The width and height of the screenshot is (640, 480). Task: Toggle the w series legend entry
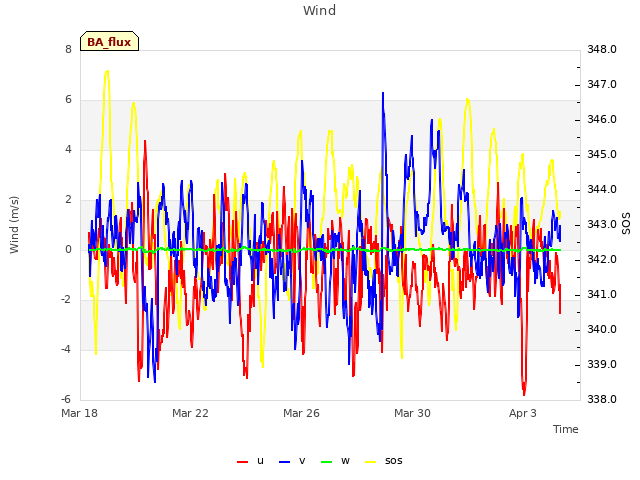tap(336, 461)
